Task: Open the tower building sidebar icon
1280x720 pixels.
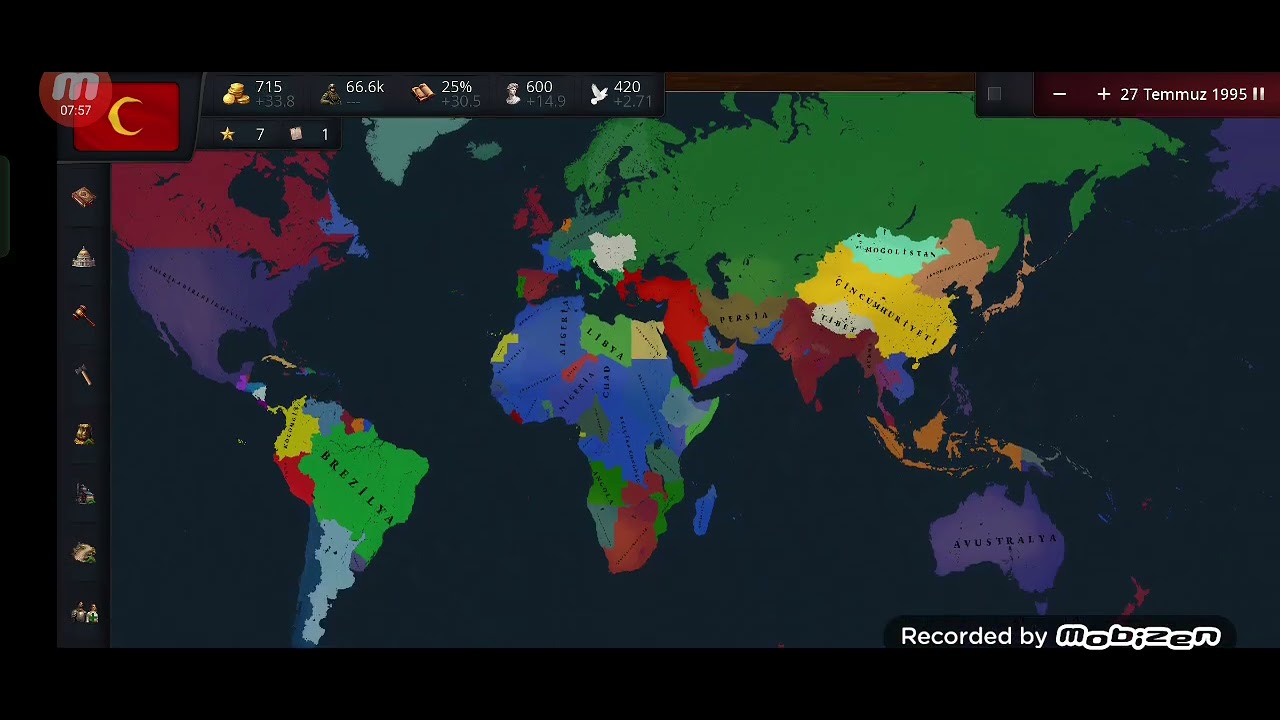Action: [x=84, y=493]
